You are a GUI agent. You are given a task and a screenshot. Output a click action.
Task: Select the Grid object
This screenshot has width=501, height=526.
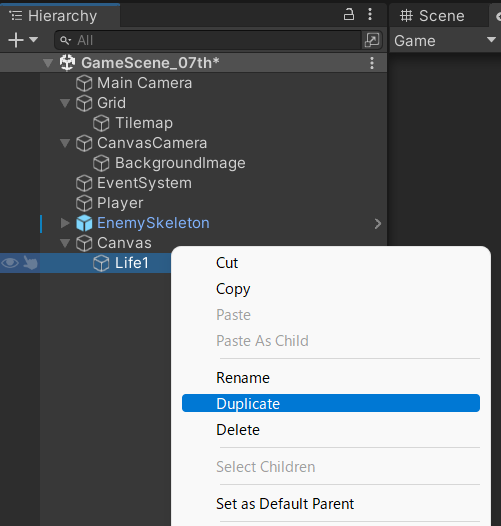111,103
